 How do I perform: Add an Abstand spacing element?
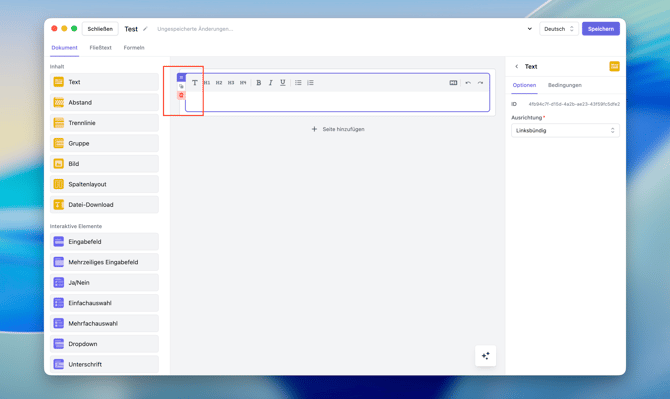coord(104,103)
